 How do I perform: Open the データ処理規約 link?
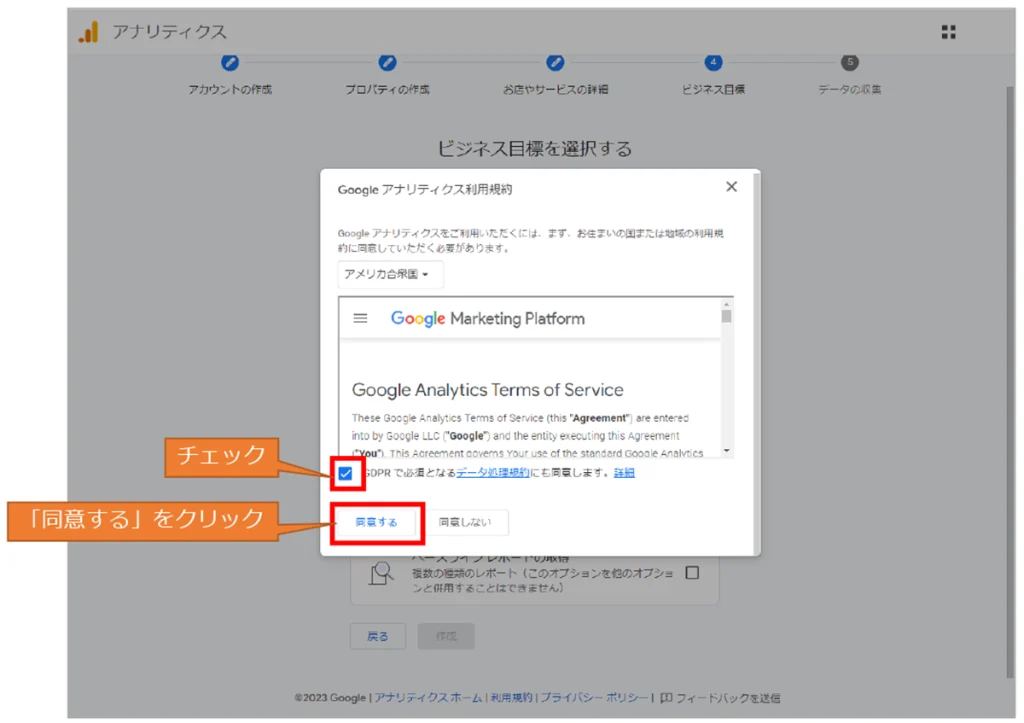pos(493,473)
